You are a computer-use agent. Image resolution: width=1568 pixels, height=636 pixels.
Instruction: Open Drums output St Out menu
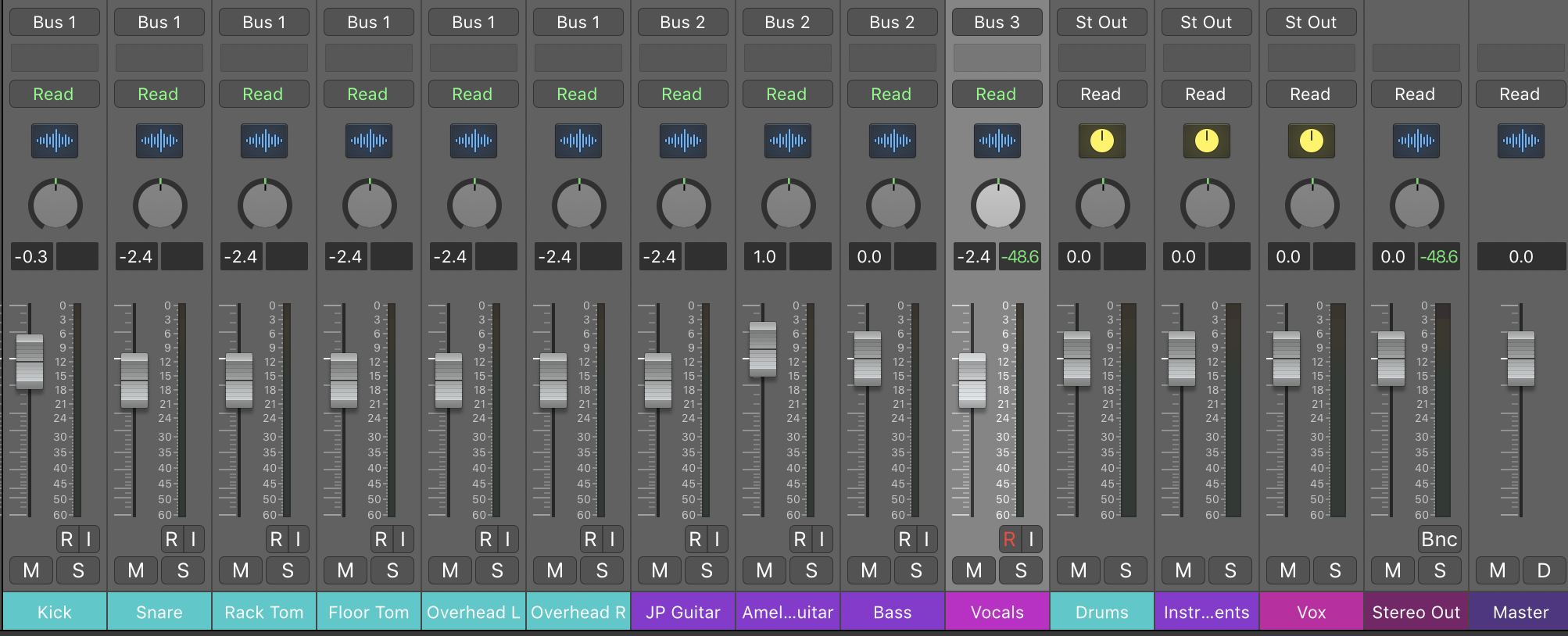[x=1102, y=22]
